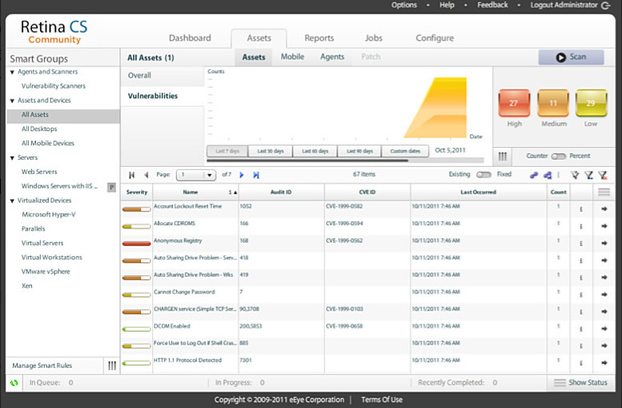
Task: Collapse the Servers group
Action: click(x=12, y=158)
